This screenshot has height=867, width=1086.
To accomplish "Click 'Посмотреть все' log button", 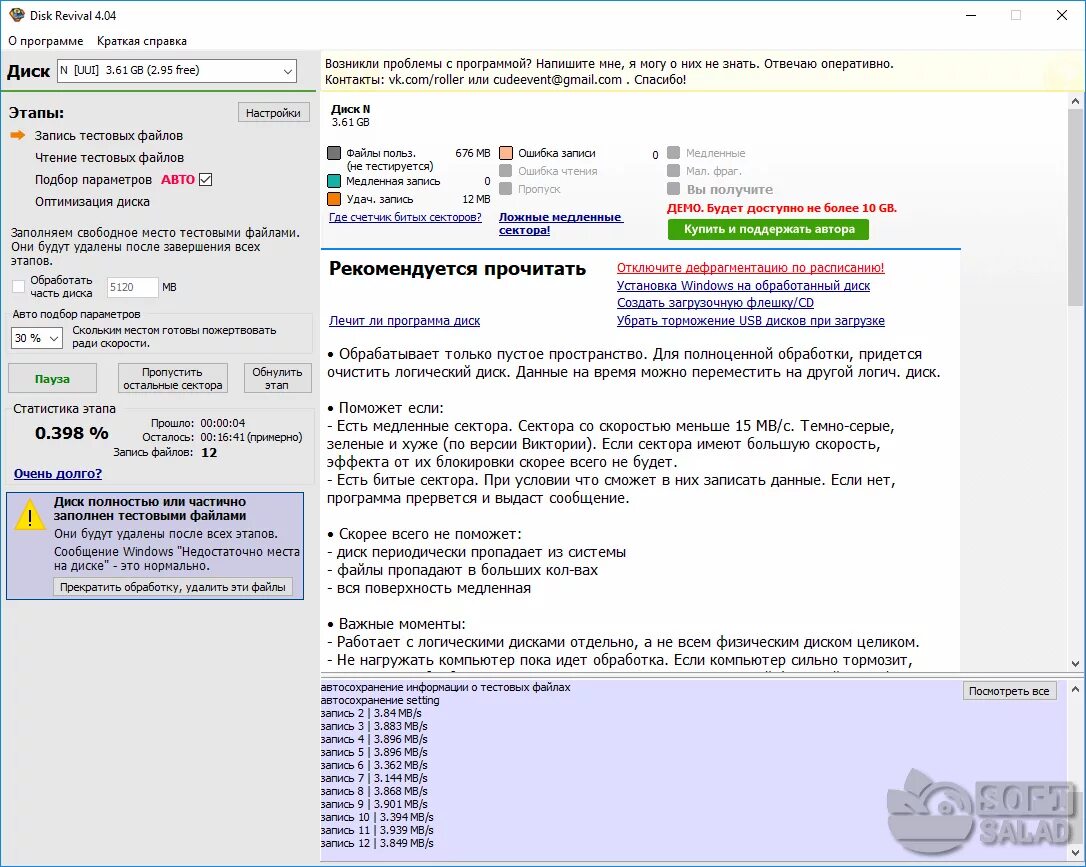I will 1009,691.
